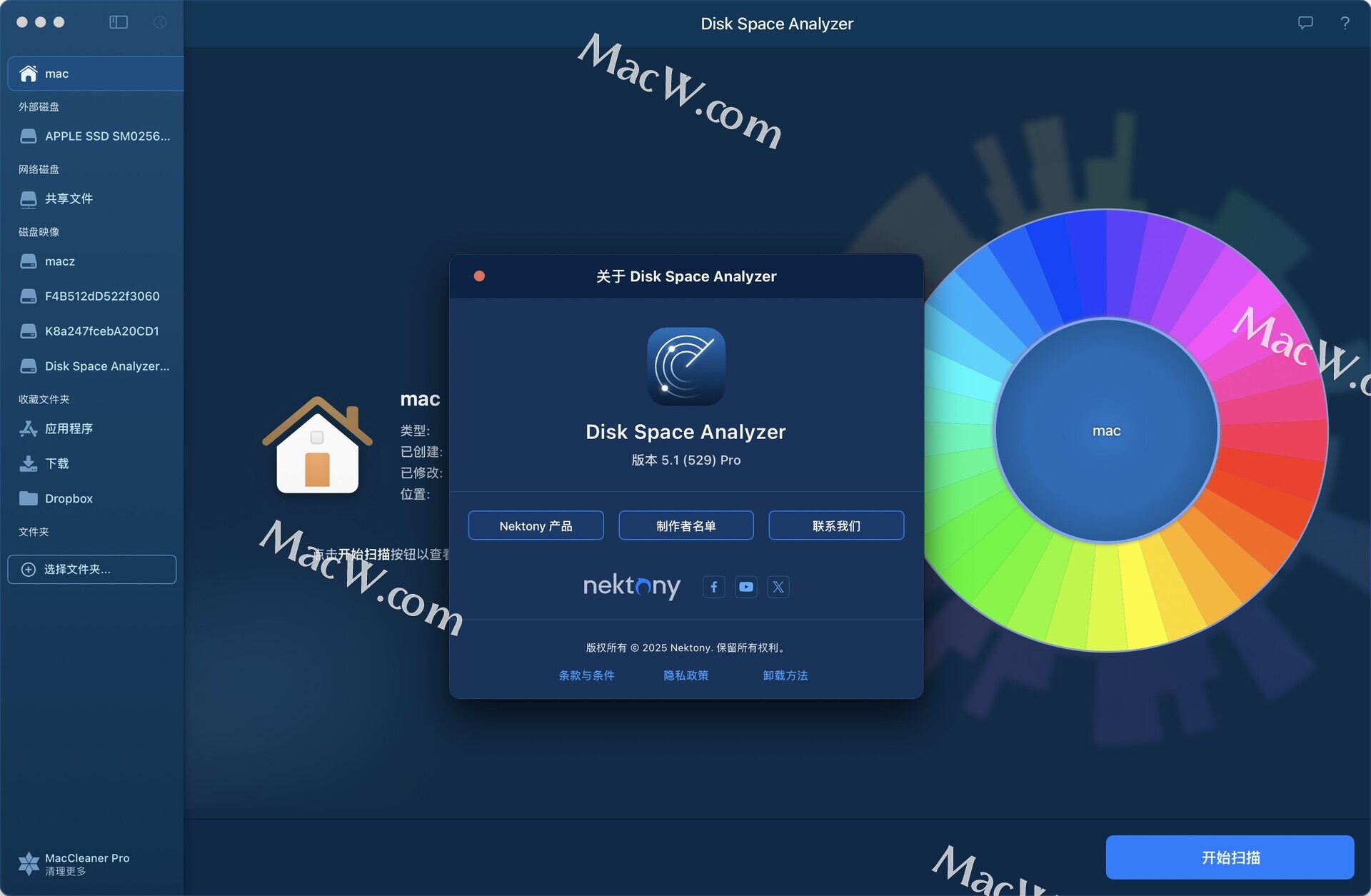Screen dimensions: 1371x896
Task: Open the 制作者名单 credits button
Action: point(686,525)
